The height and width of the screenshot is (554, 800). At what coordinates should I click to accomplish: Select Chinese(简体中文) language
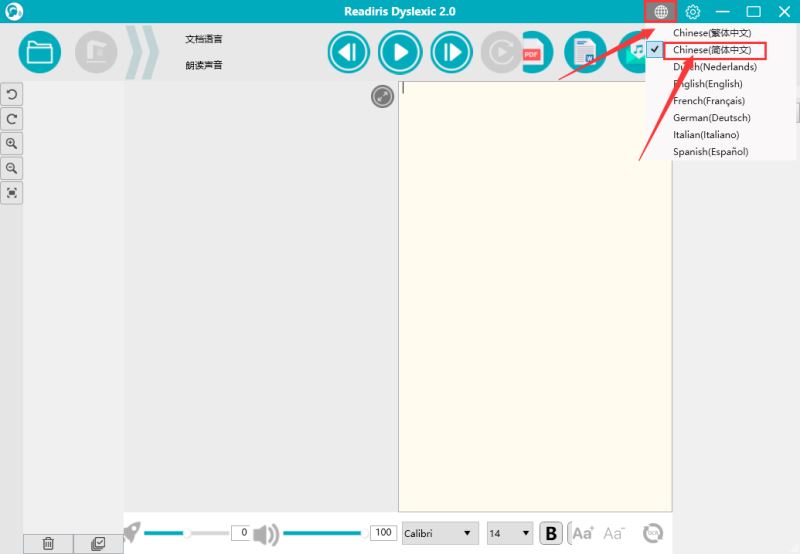click(x=712, y=50)
